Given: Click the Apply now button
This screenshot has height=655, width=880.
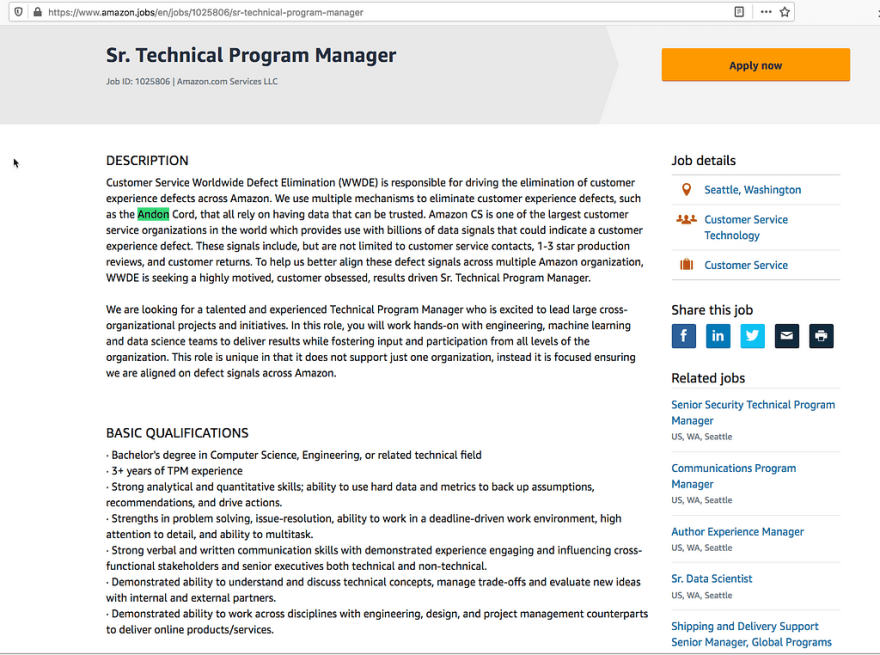Looking at the screenshot, I should point(755,65).
